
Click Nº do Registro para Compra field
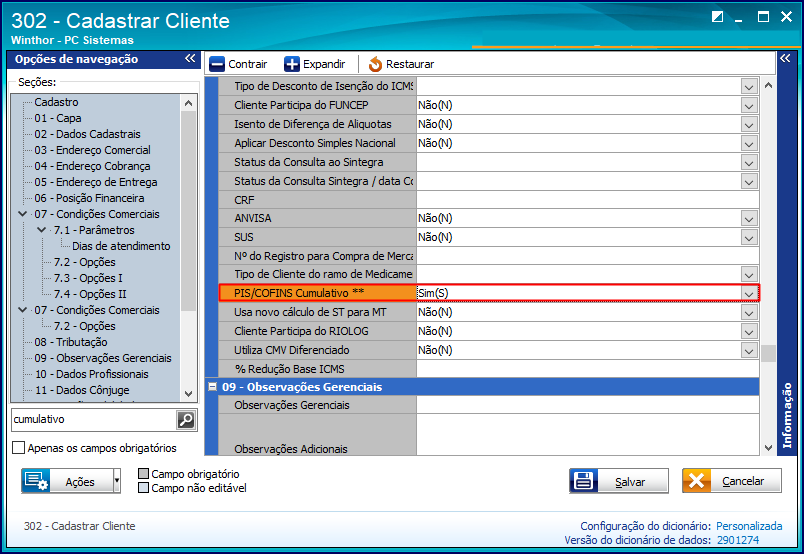click(x=588, y=256)
